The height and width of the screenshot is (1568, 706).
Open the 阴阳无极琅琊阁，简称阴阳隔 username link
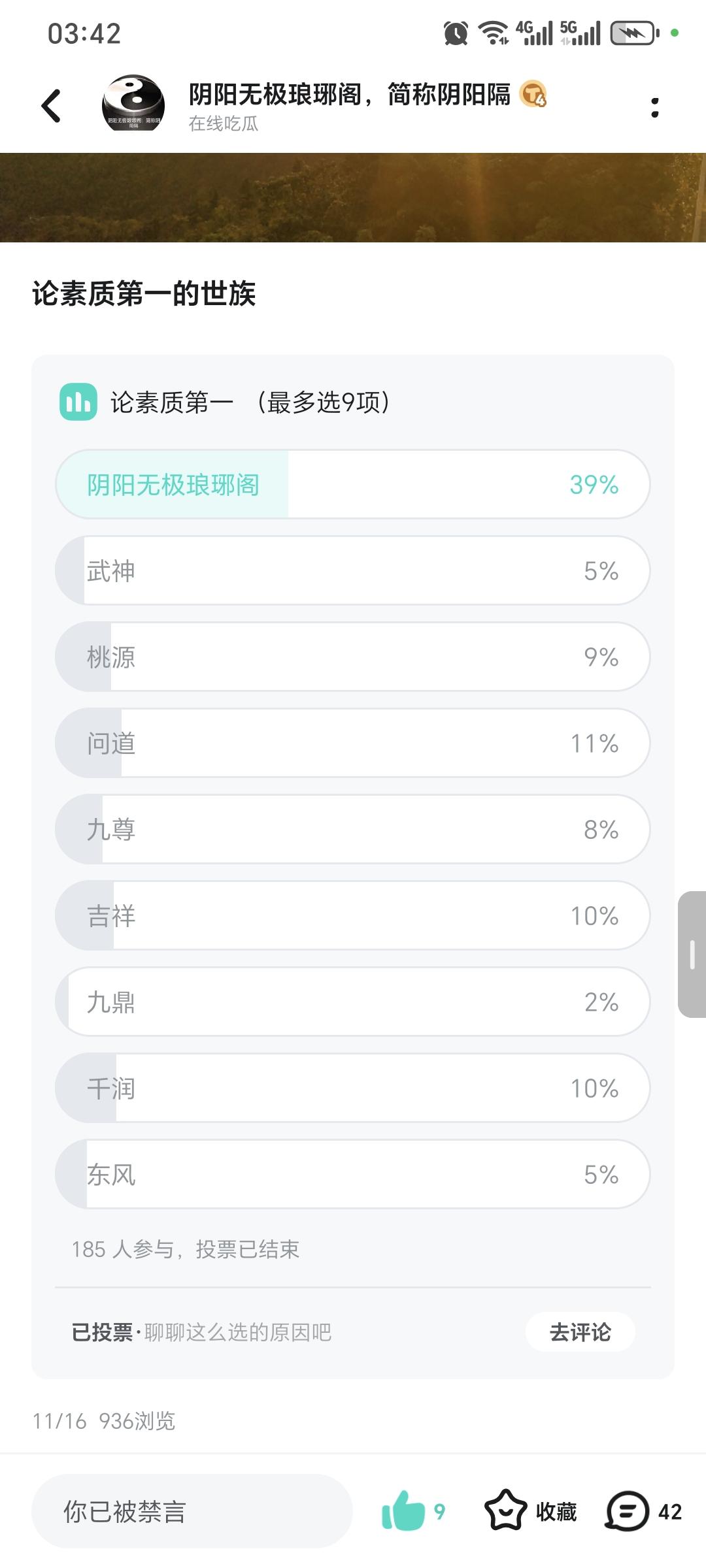[349, 95]
